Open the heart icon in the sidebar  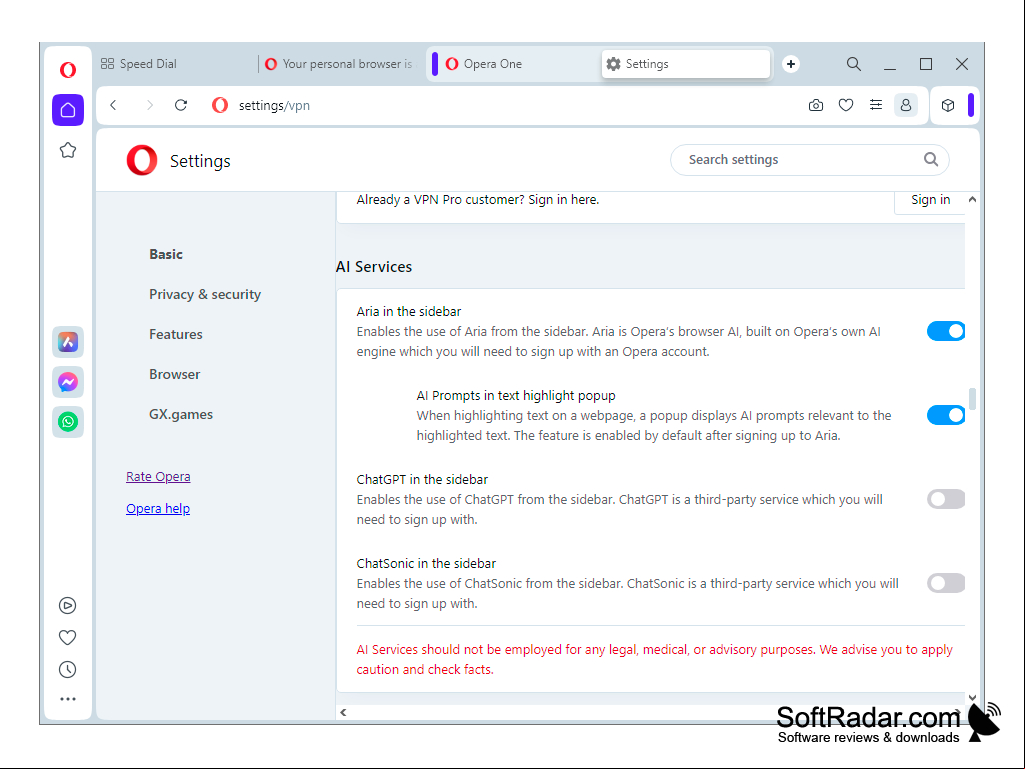coord(67,638)
